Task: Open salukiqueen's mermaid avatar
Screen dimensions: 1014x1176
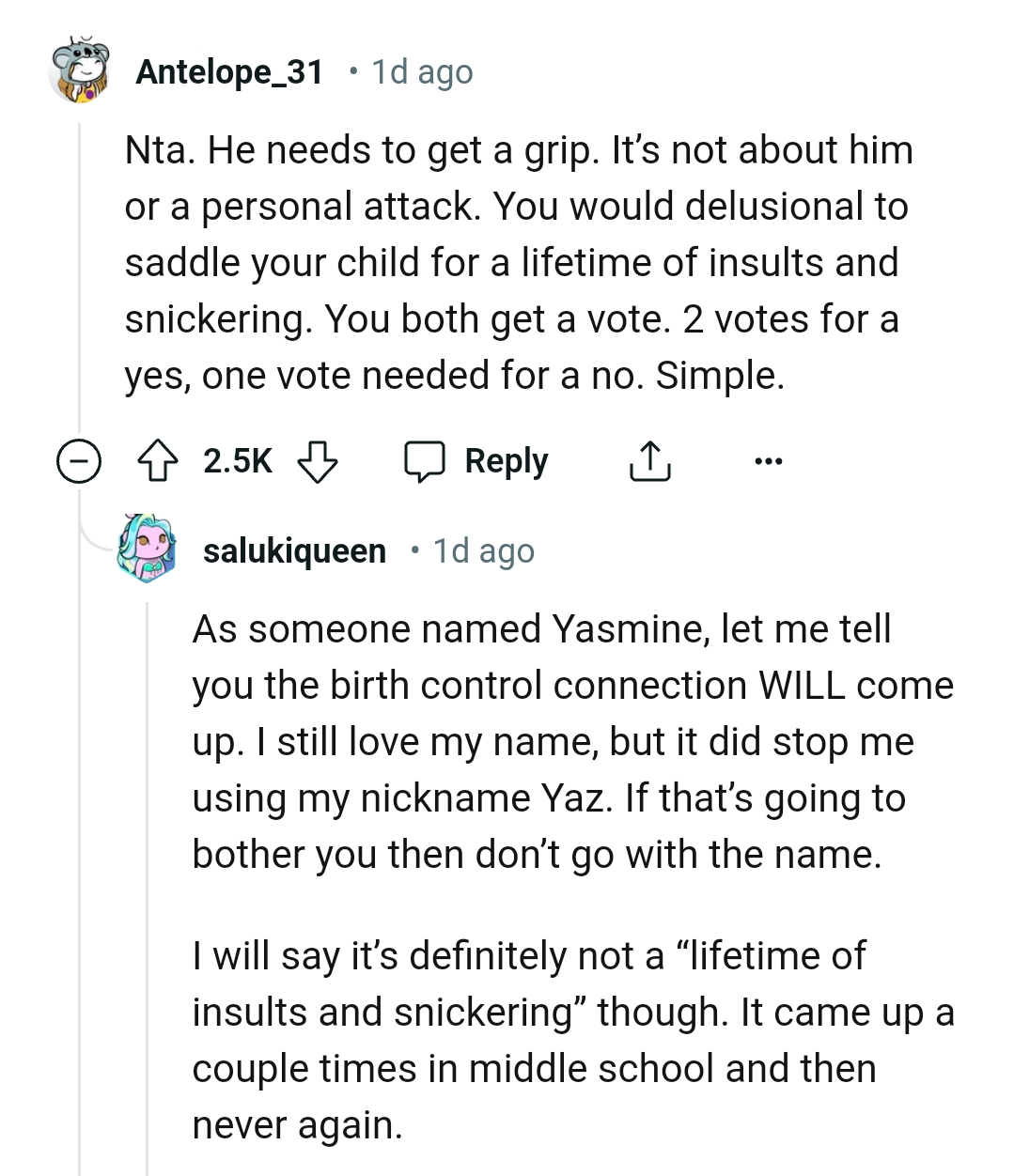Action: click(148, 551)
